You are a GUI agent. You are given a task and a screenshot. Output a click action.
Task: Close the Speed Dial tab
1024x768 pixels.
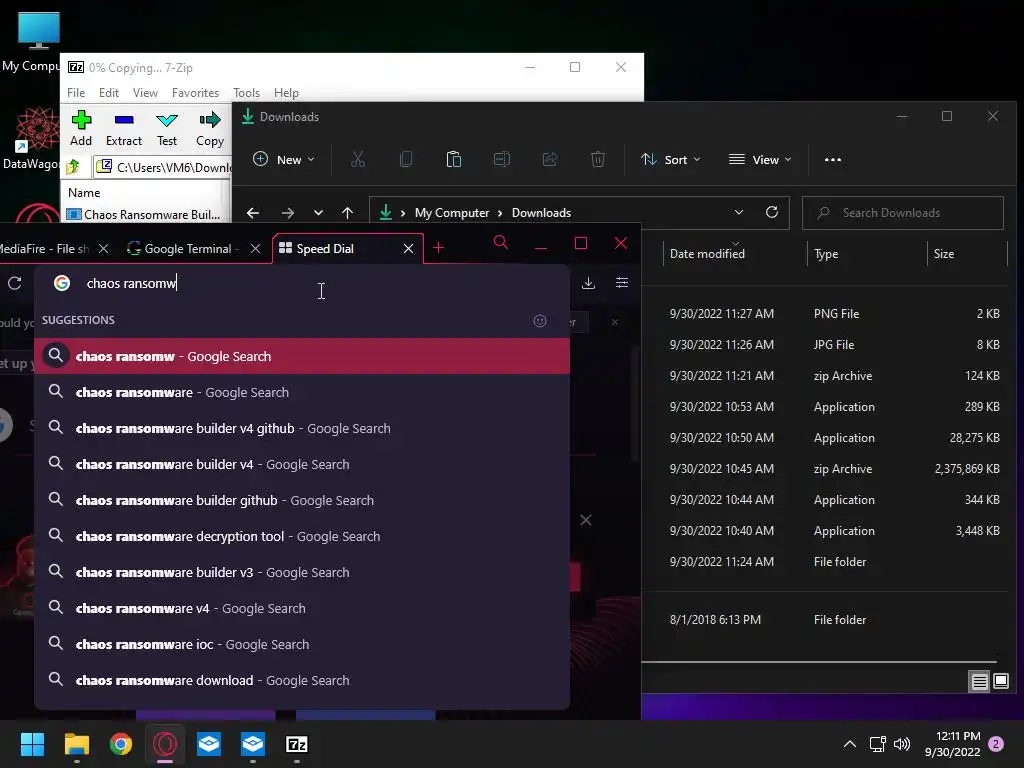pyautogui.click(x=408, y=249)
